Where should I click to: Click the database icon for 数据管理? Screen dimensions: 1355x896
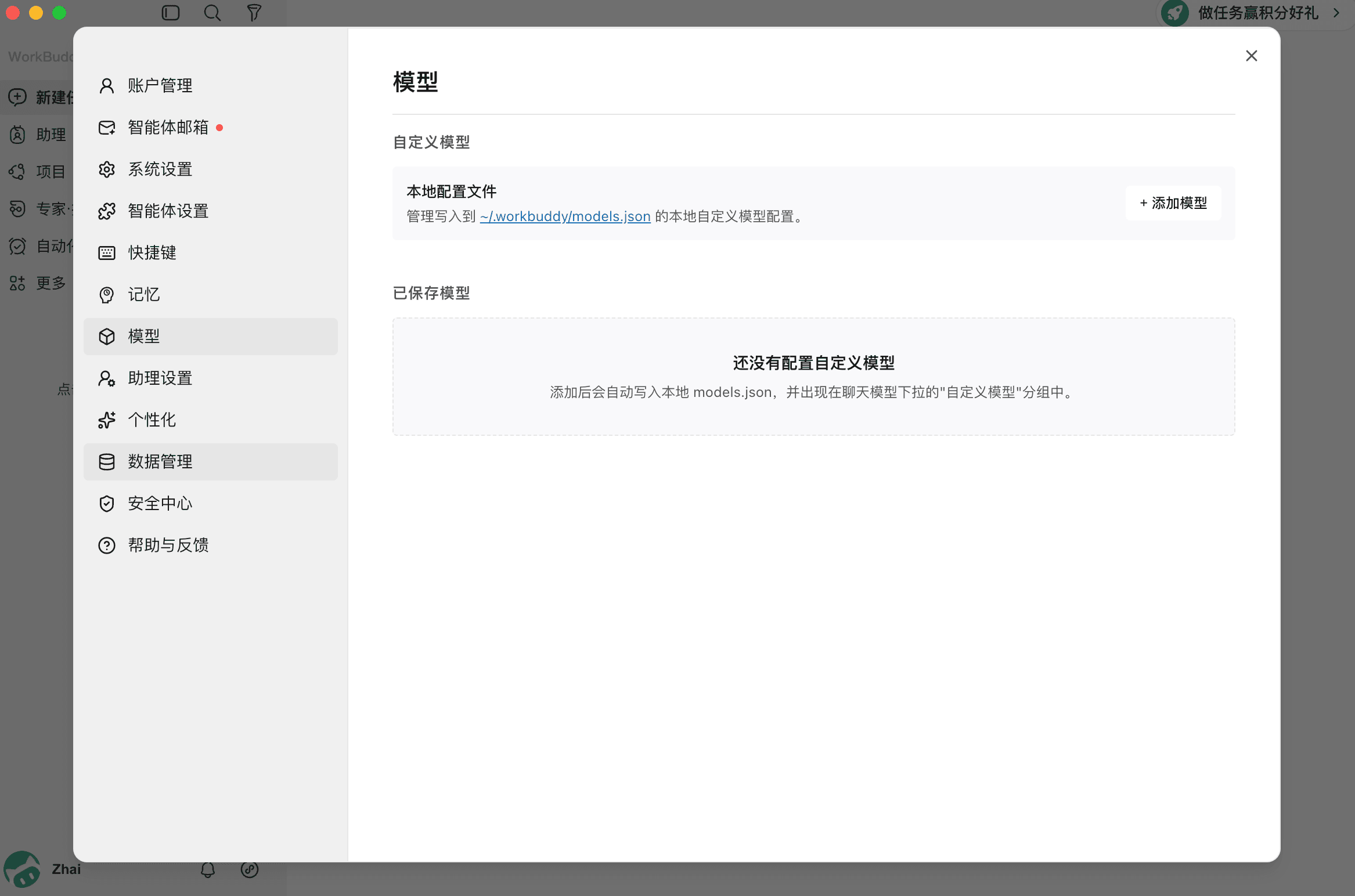pyautogui.click(x=107, y=462)
